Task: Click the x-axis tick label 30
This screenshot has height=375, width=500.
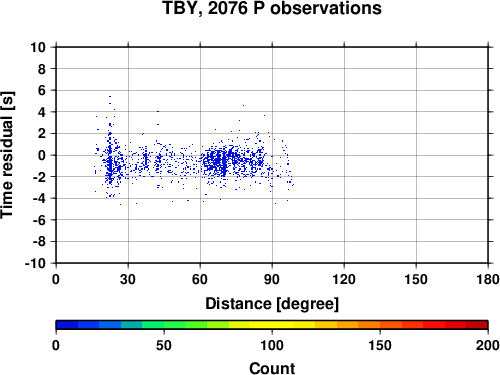Action: 128,279
